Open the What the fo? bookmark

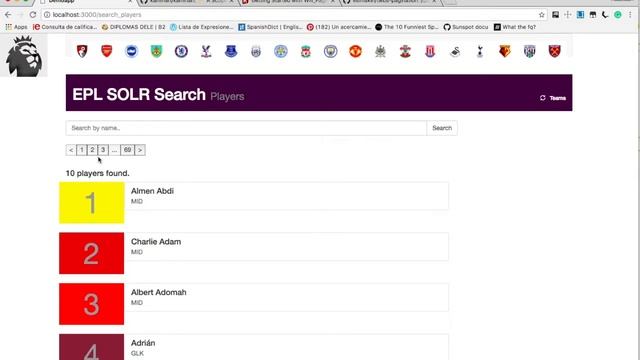point(515,27)
